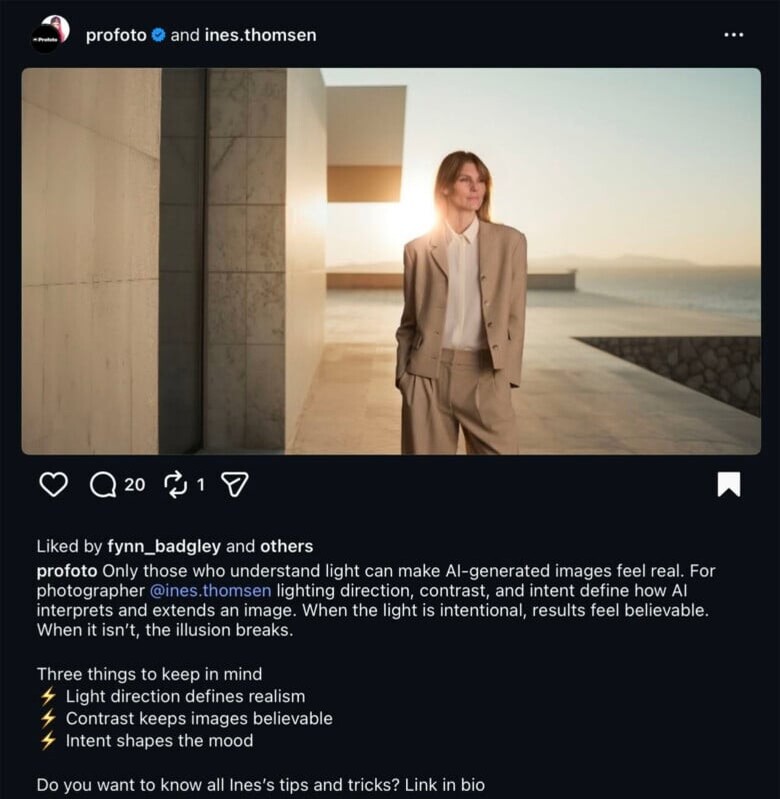Open ines.thomsen profile from header
The image size is (780, 799).
click(x=260, y=35)
